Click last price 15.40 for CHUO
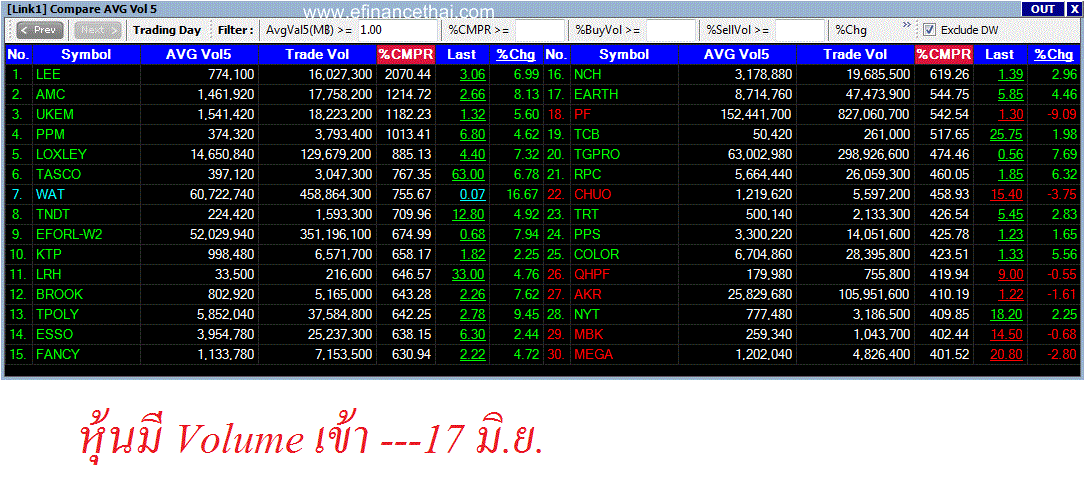 [x=1005, y=194]
